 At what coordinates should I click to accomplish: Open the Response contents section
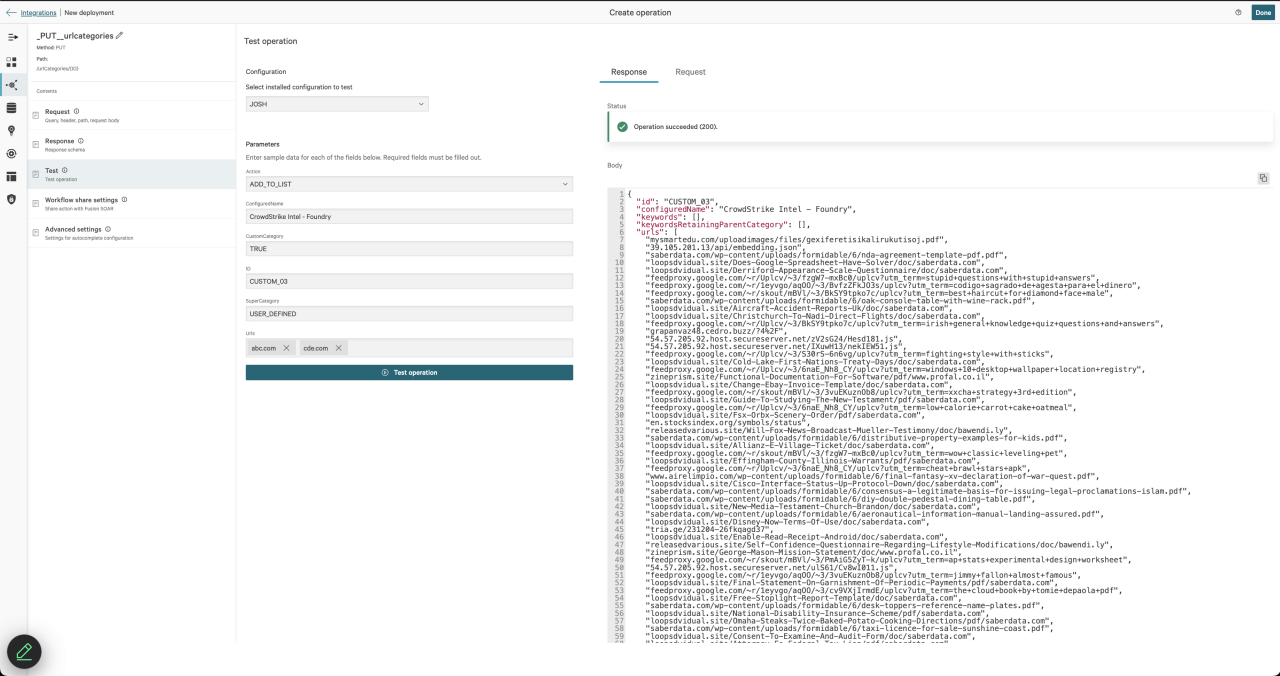tap(132, 145)
